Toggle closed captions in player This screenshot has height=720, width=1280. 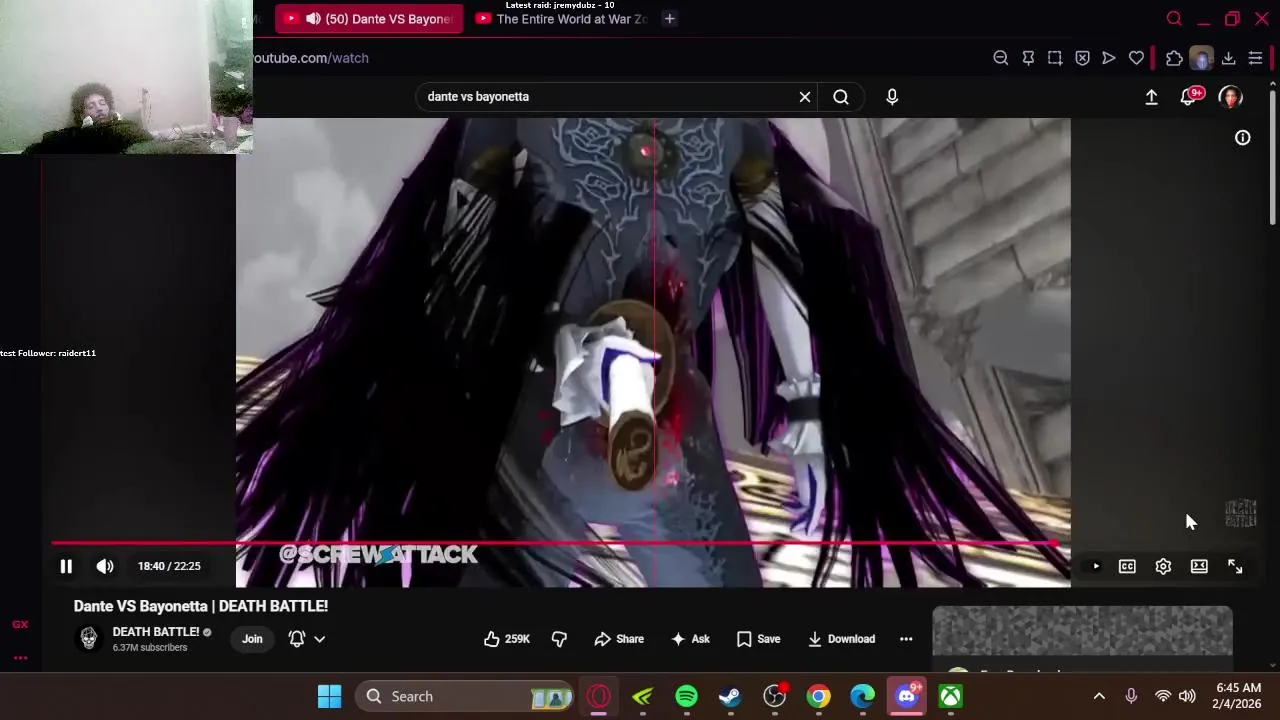1127,567
